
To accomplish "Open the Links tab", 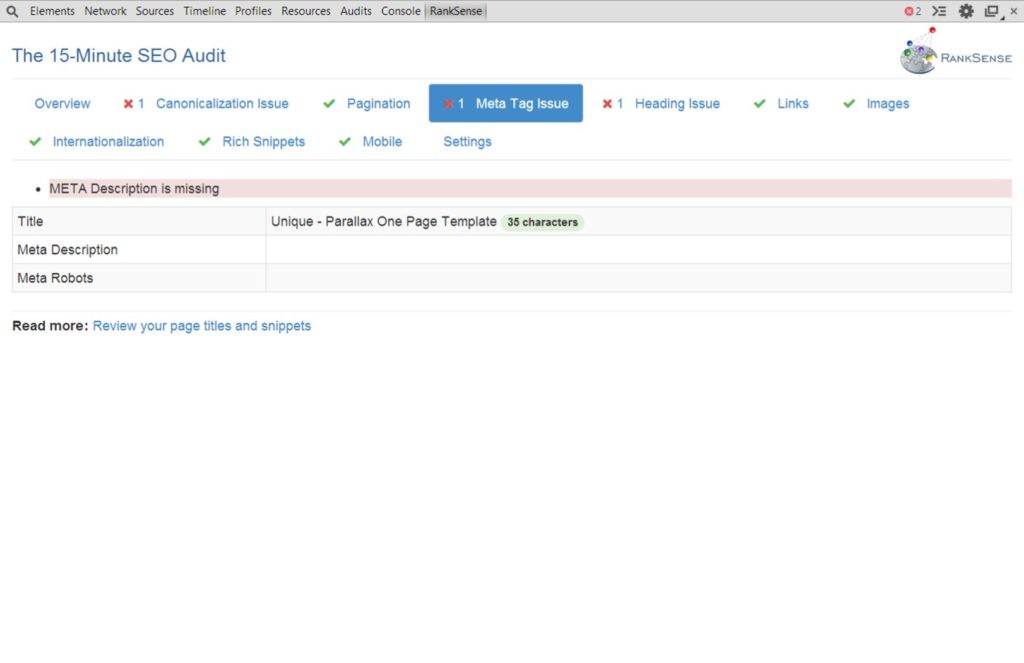I will pyautogui.click(x=781, y=103).
